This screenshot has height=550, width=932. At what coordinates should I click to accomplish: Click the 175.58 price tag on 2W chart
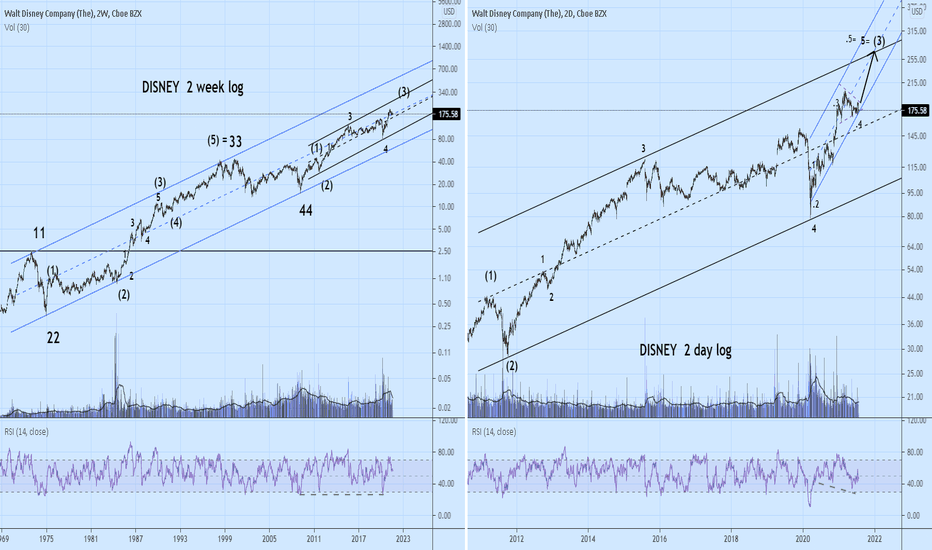(448, 114)
